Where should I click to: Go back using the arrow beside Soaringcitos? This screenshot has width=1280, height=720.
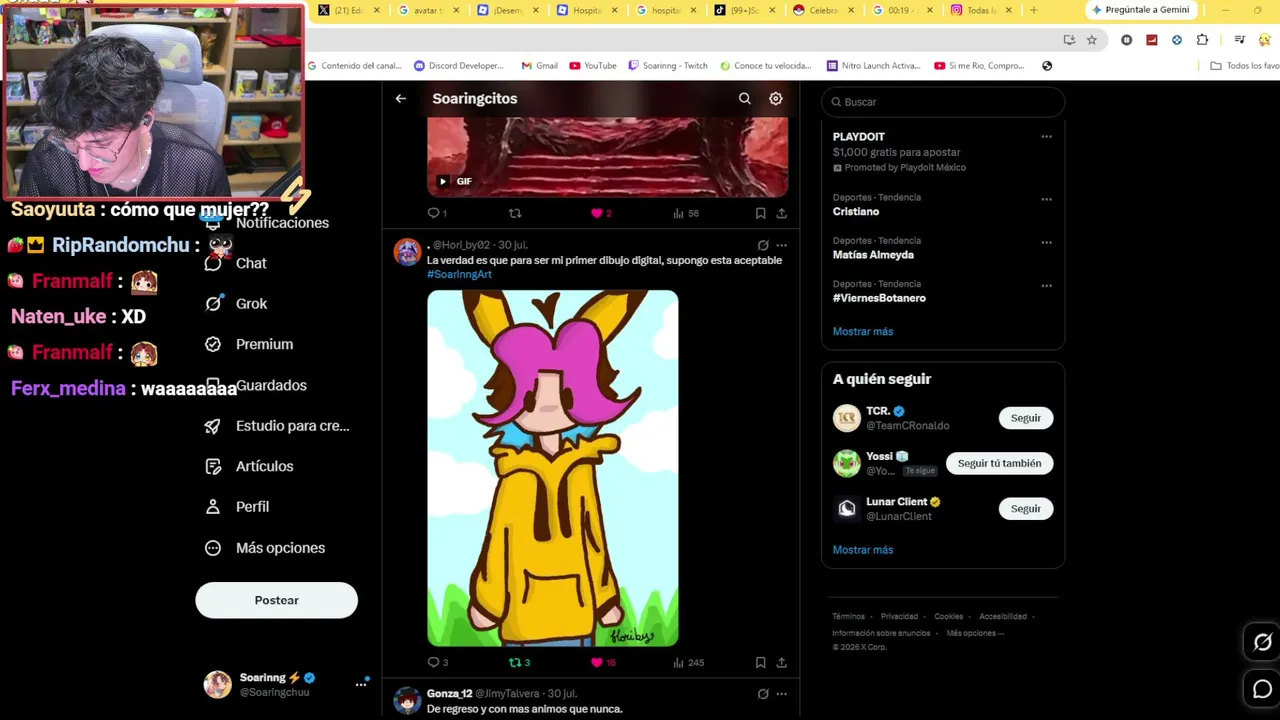click(x=400, y=98)
